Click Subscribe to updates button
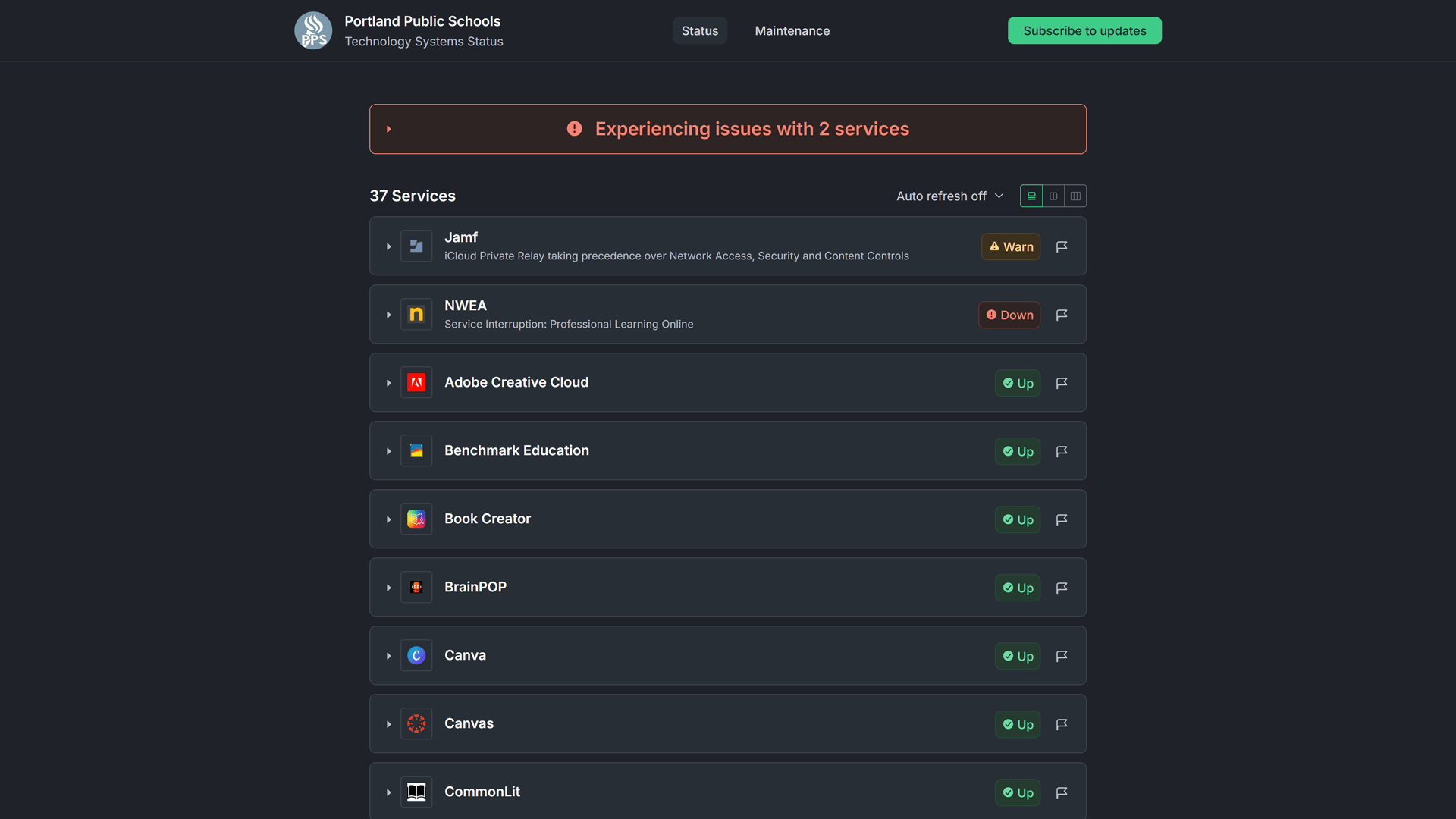The height and width of the screenshot is (819, 1456). [x=1084, y=31]
